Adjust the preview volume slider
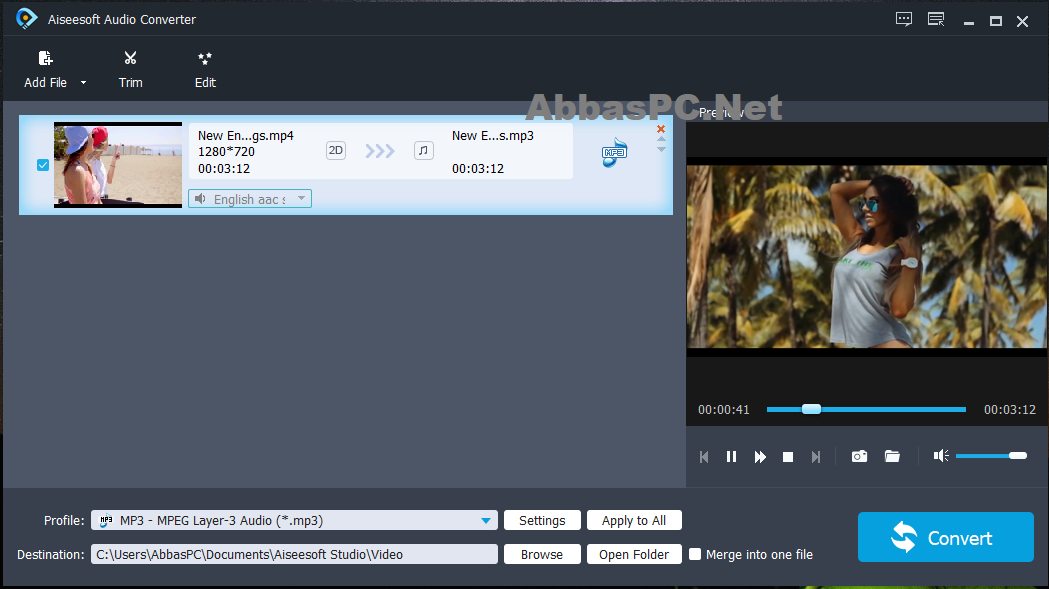 pos(991,456)
